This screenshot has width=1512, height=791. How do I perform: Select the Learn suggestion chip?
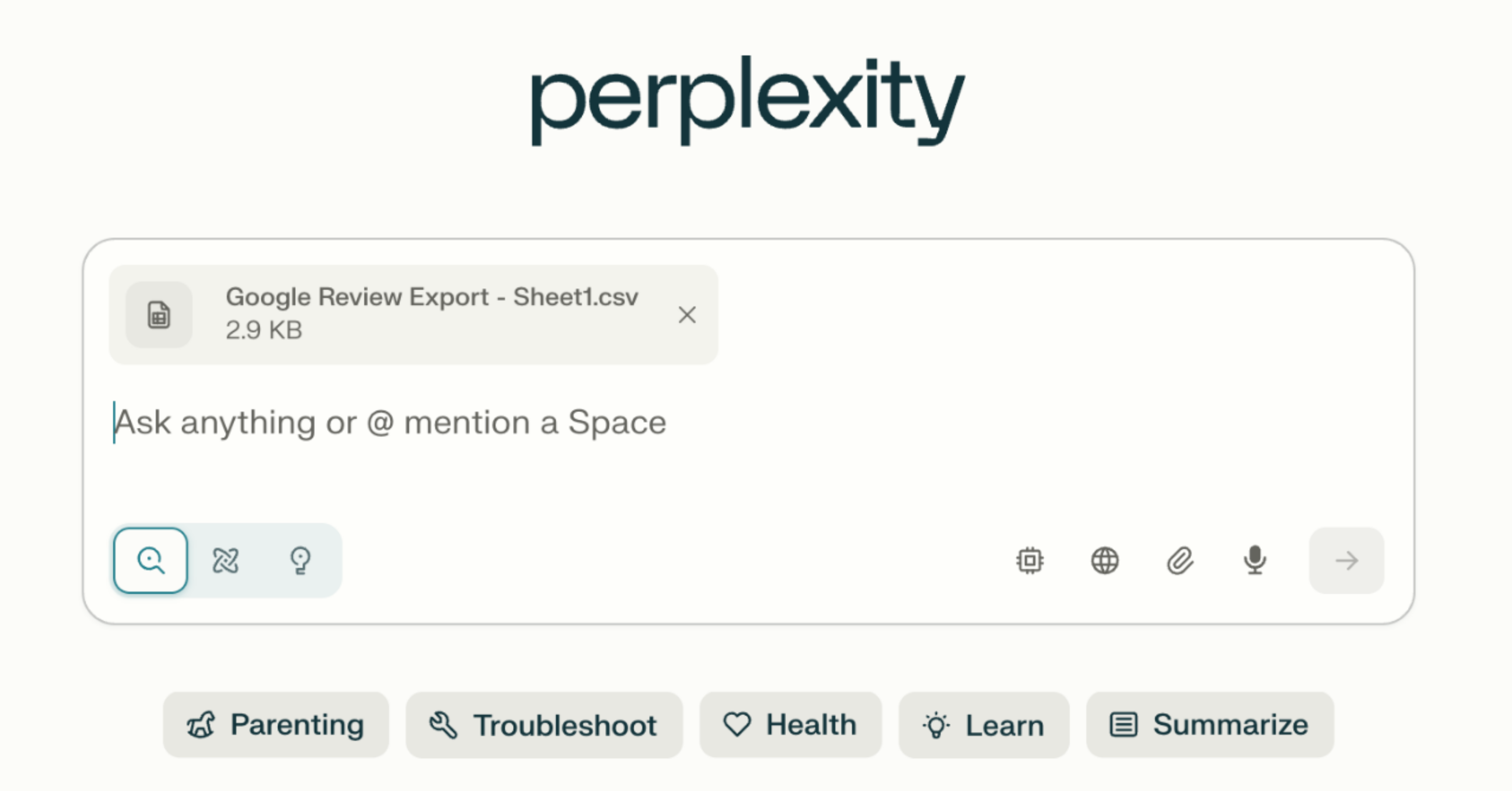point(984,725)
